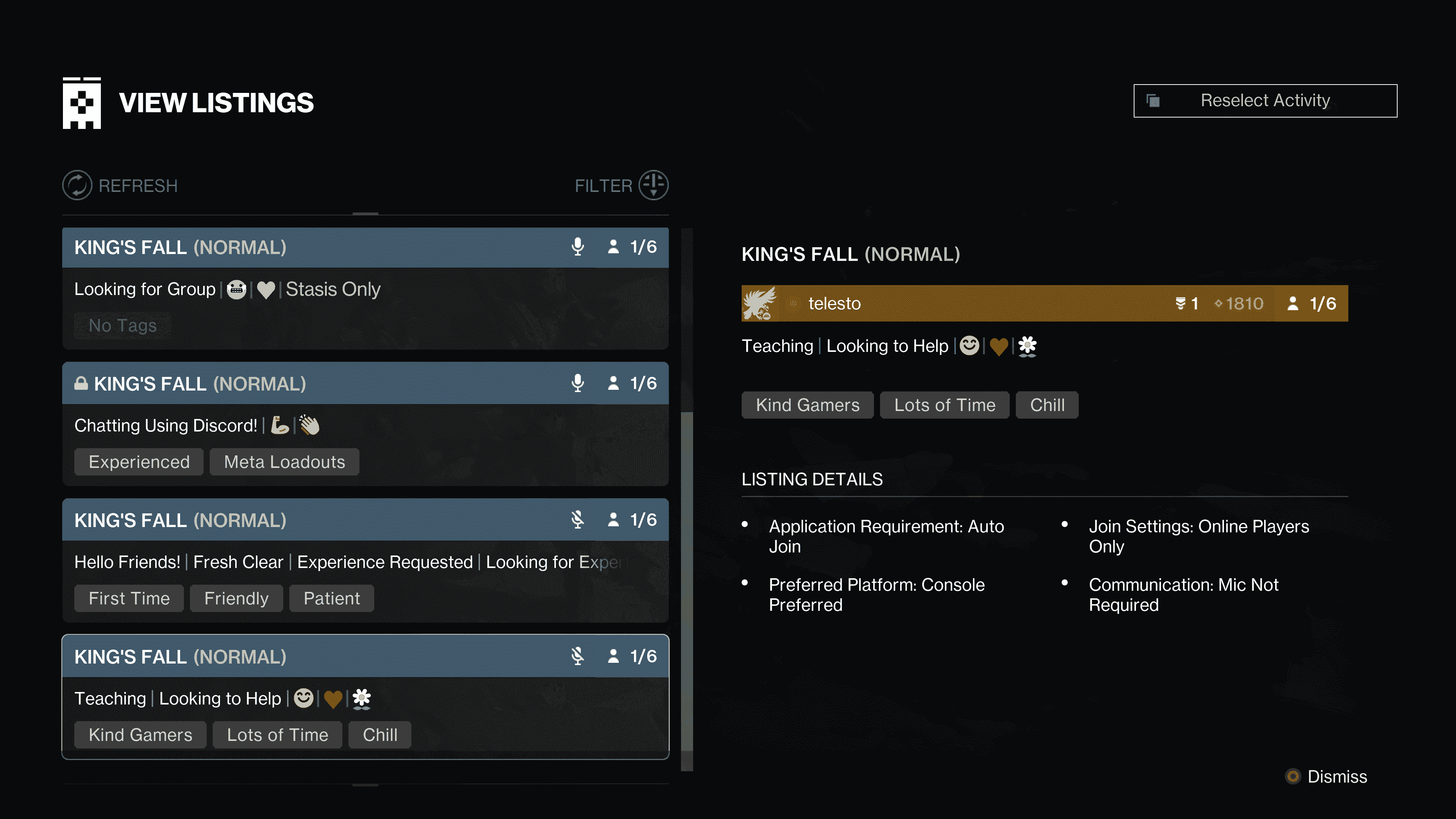Click Chill tag in the detail panel
The width and height of the screenshot is (1456, 819).
1047,405
